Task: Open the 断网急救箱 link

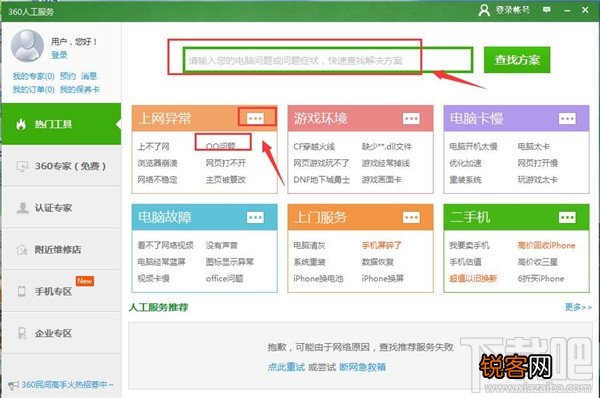Action: [x=362, y=367]
